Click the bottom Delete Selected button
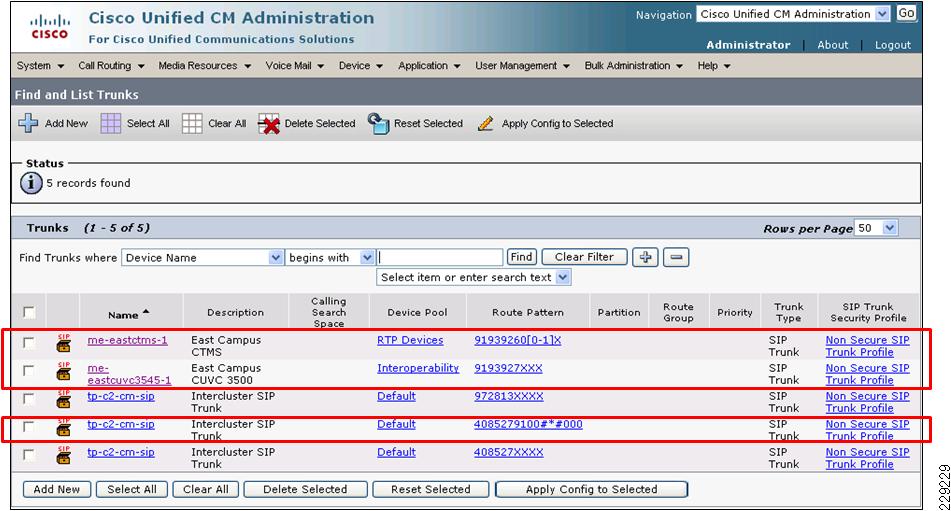 tap(305, 489)
